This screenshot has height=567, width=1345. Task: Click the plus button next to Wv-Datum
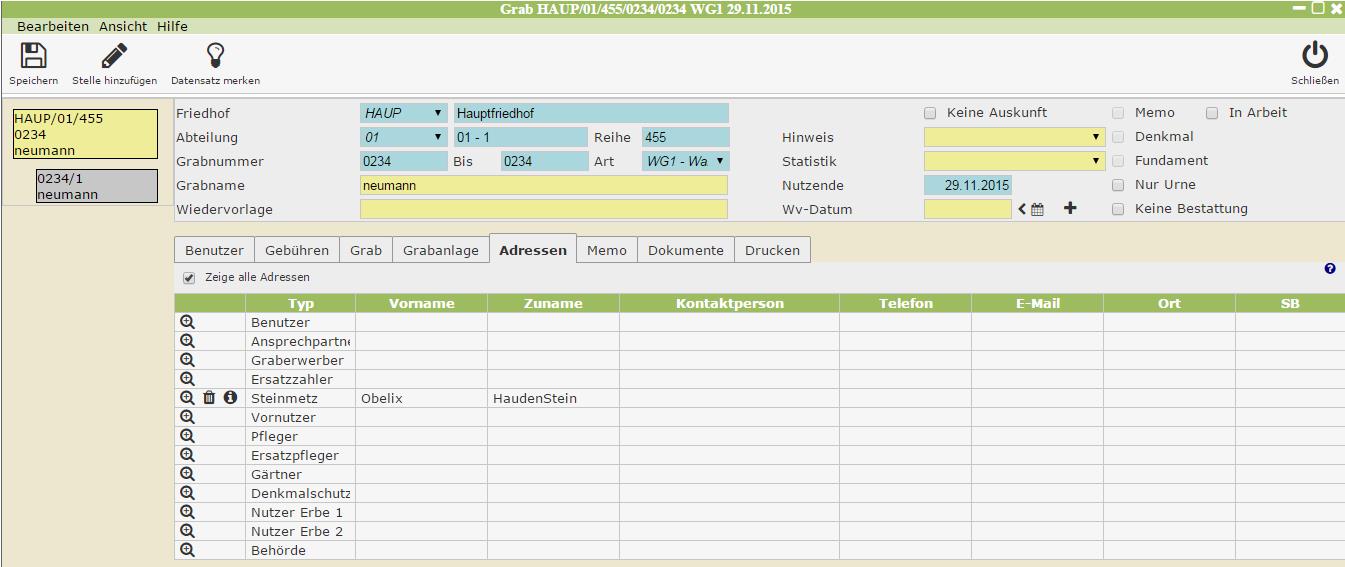(1070, 209)
